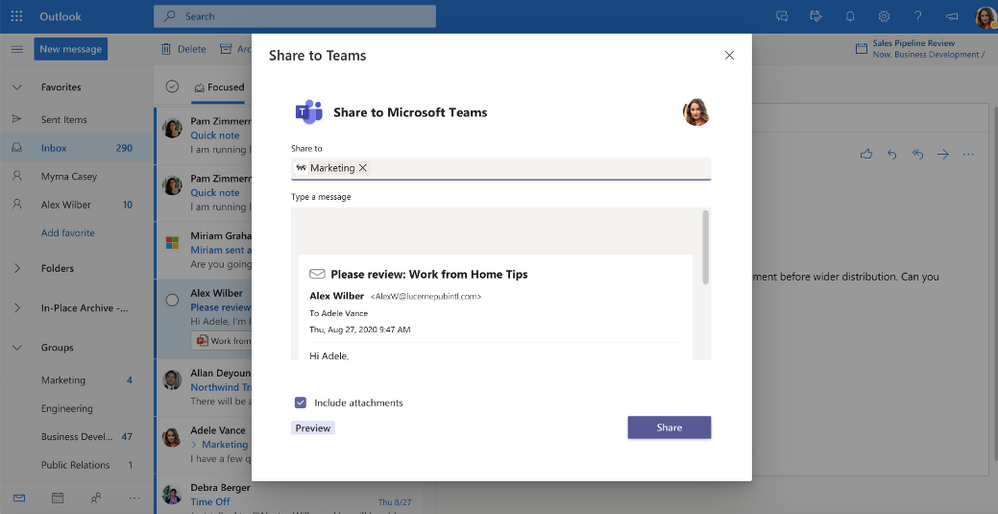Expand the Folders section
998x514 pixels.
(17, 268)
